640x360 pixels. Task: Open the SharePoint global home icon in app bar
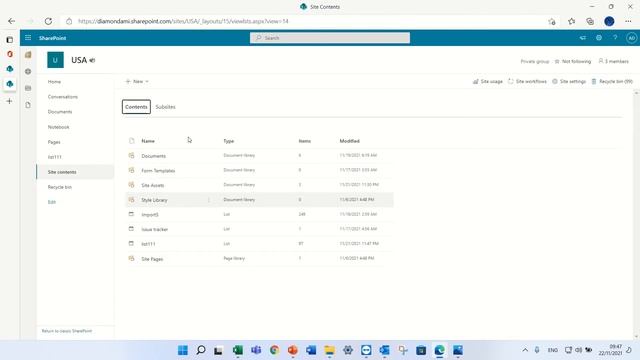[x=28, y=55]
